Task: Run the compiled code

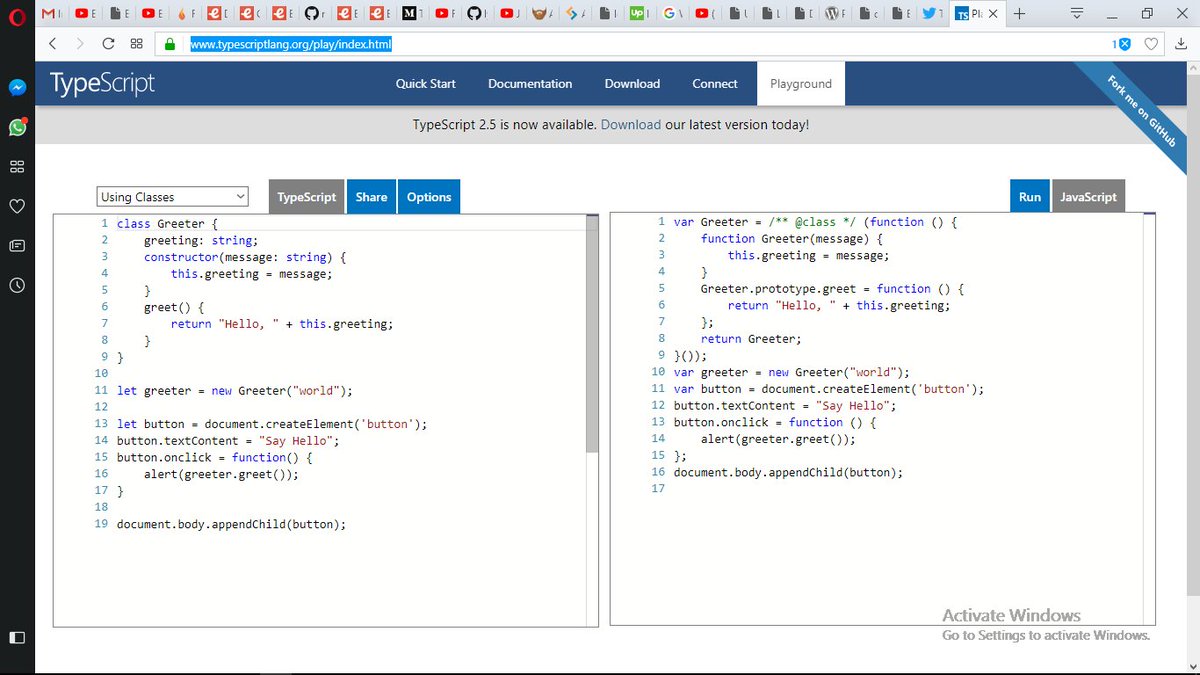Action: pyautogui.click(x=1030, y=197)
